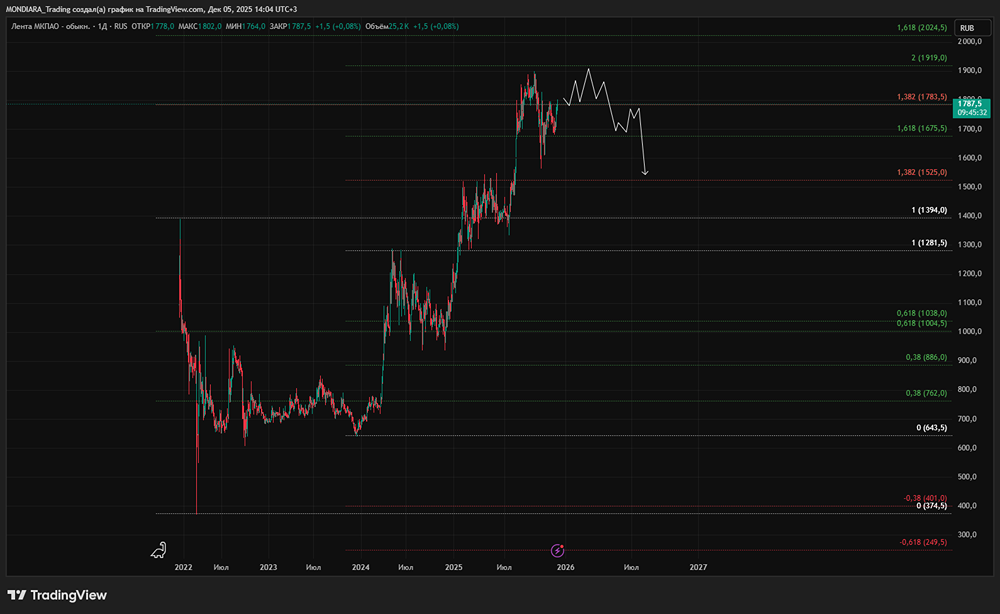Click 2024 on the time axis
This screenshot has width=1000, height=614.
coord(361,567)
